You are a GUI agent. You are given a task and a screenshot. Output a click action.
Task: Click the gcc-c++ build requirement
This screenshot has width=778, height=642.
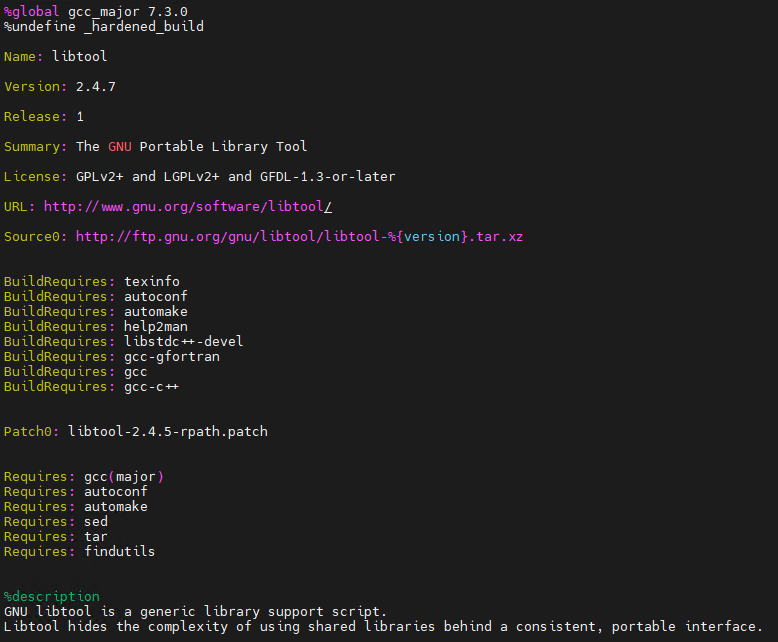pos(151,386)
